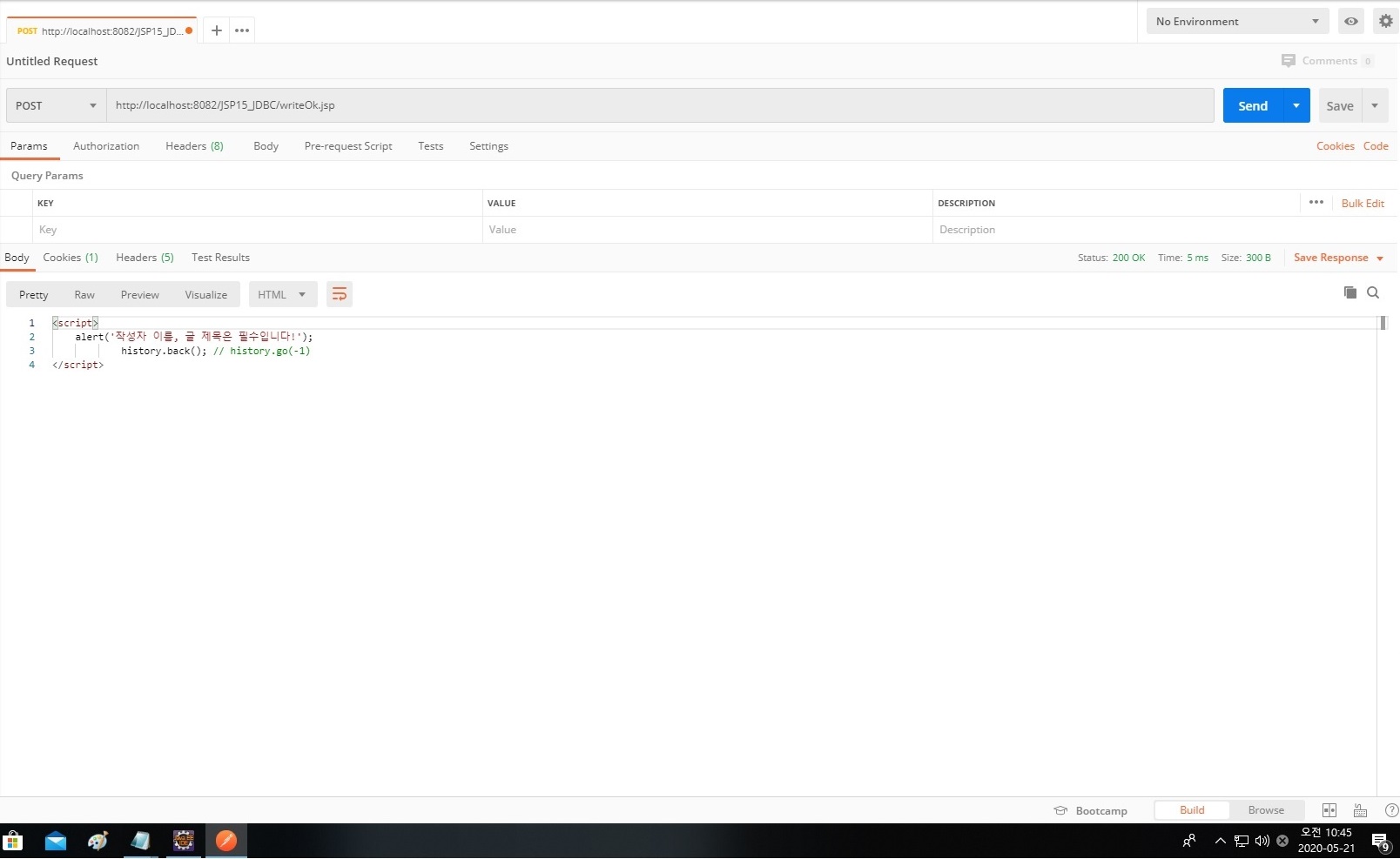Switch response view to Visualize

[x=205, y=295]
